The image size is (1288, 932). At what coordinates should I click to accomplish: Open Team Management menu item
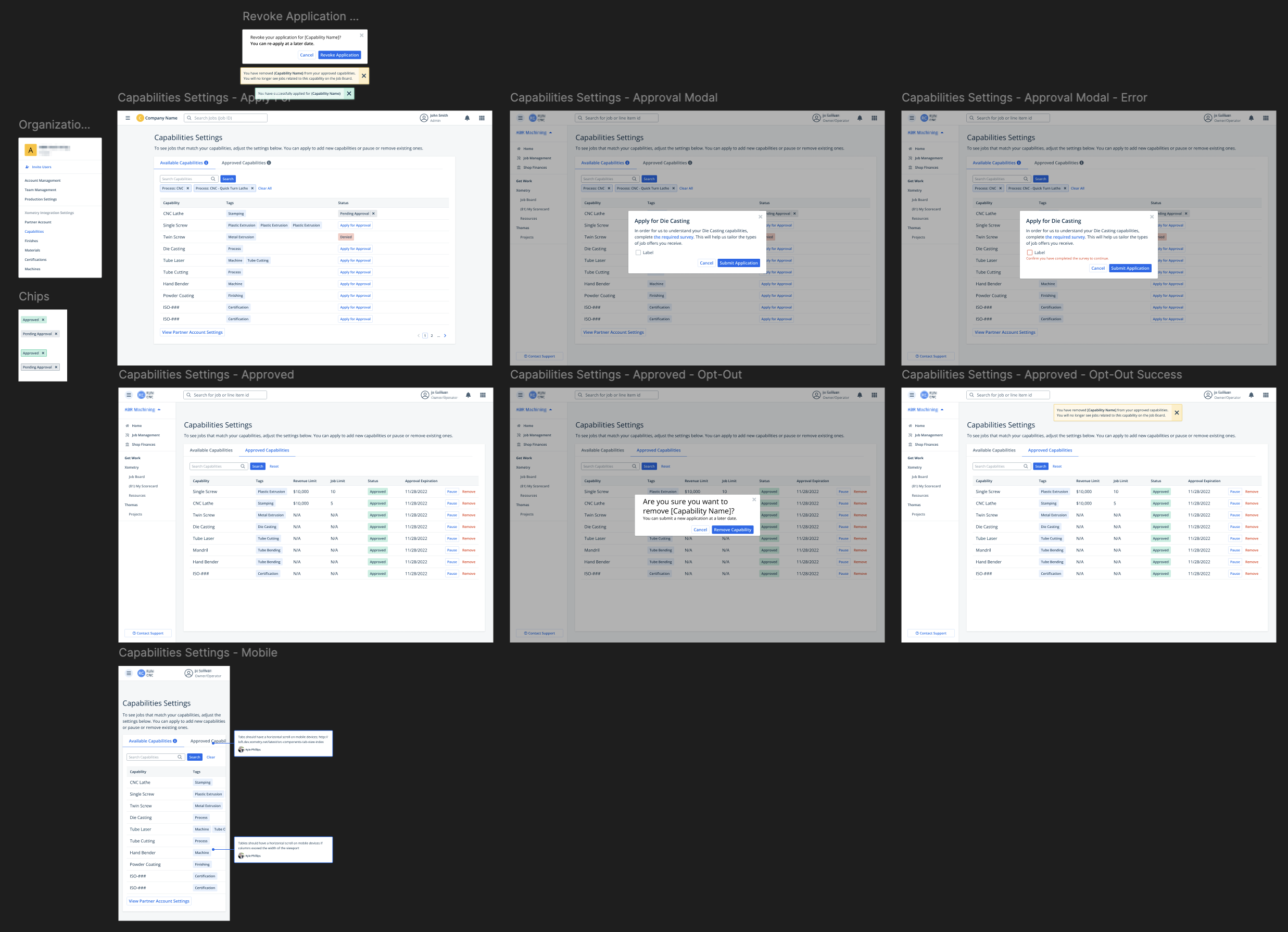[x=40, y=190]
